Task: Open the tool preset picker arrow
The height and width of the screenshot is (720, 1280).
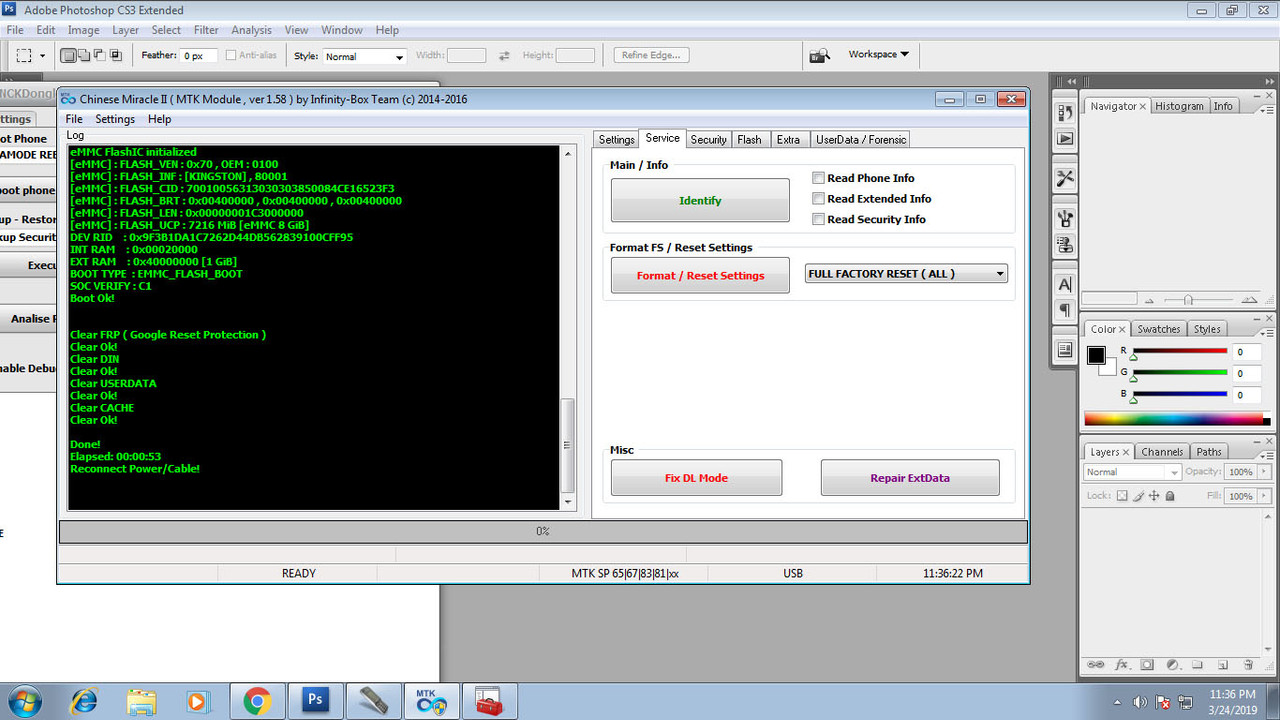Action: (x=42, y=56)
